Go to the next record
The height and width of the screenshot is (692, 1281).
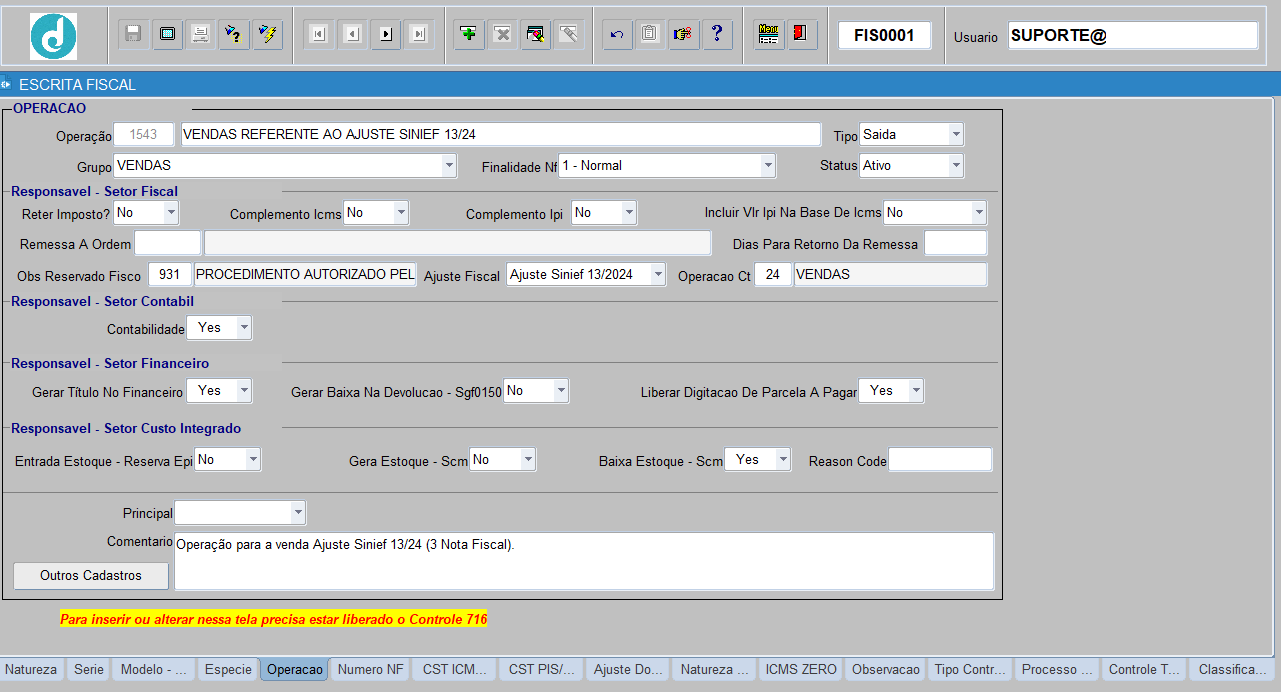pyautogui.click(x=385, y=34)
